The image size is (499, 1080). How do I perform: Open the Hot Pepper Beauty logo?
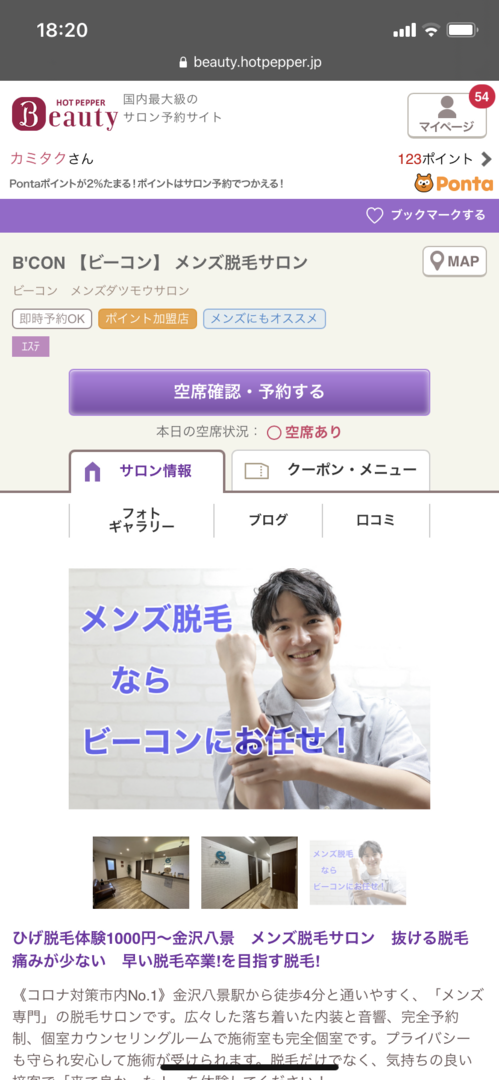(x=65, y=114)
